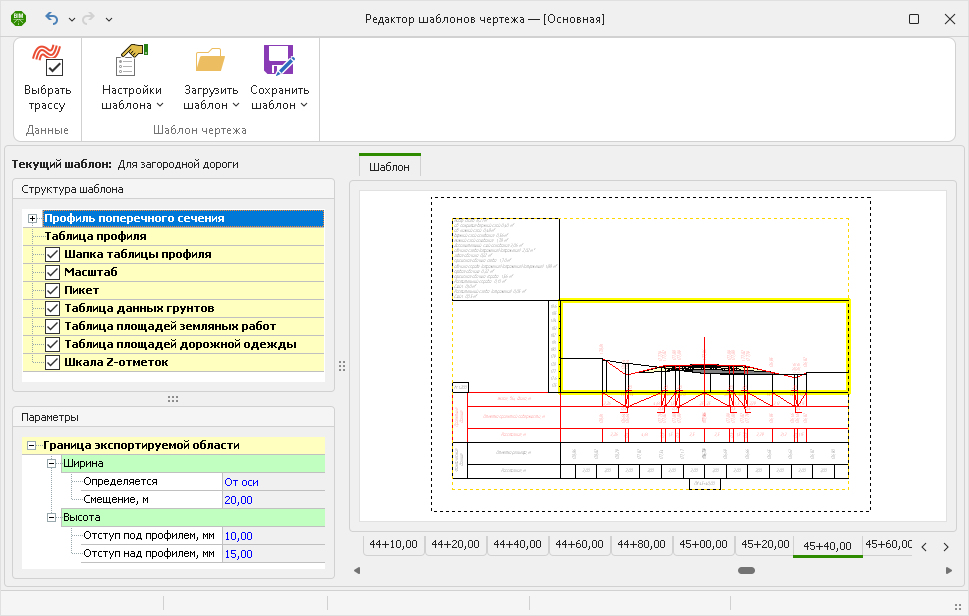Click the Загрузить шаблон folder icon
The height and width of the screenshot is (616, 969).
coord(211,60)
